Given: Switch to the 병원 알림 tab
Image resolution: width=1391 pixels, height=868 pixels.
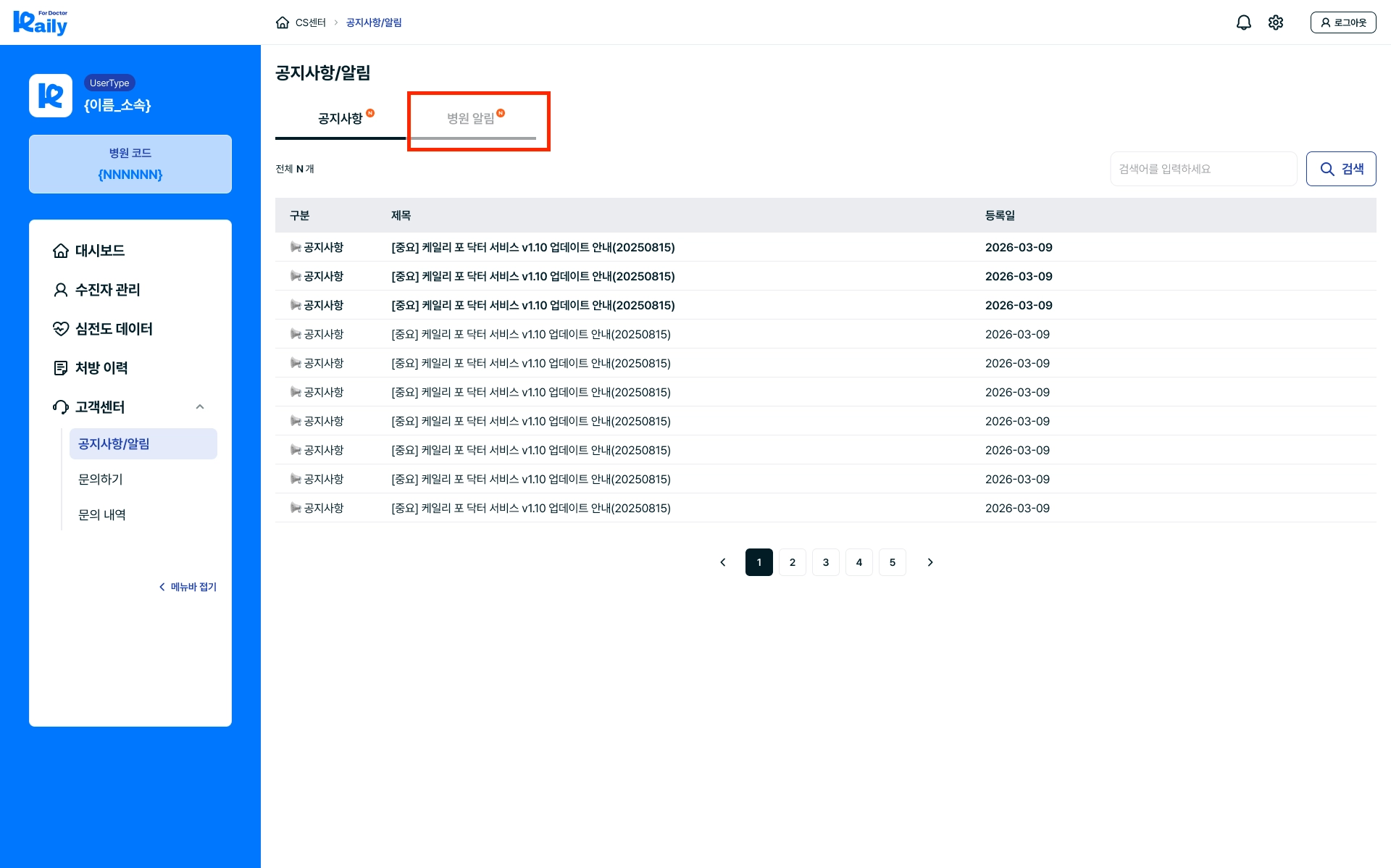Looking at the screenshot, I should point(472,119).
